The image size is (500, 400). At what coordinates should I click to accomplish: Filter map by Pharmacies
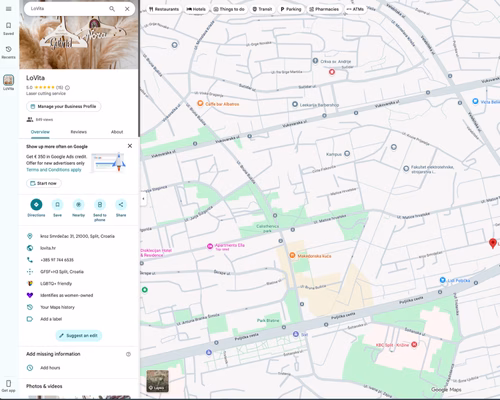tap(324, 9)
